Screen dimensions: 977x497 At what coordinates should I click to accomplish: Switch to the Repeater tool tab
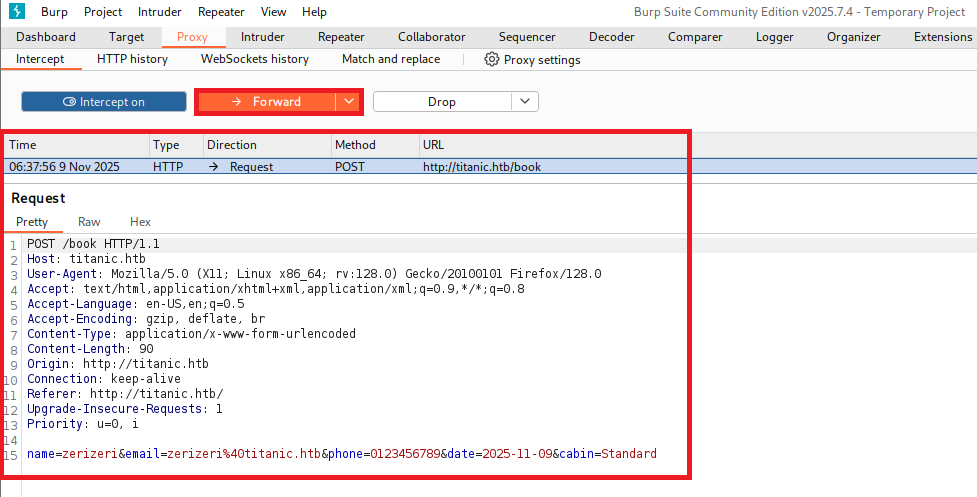click(341, 37)
